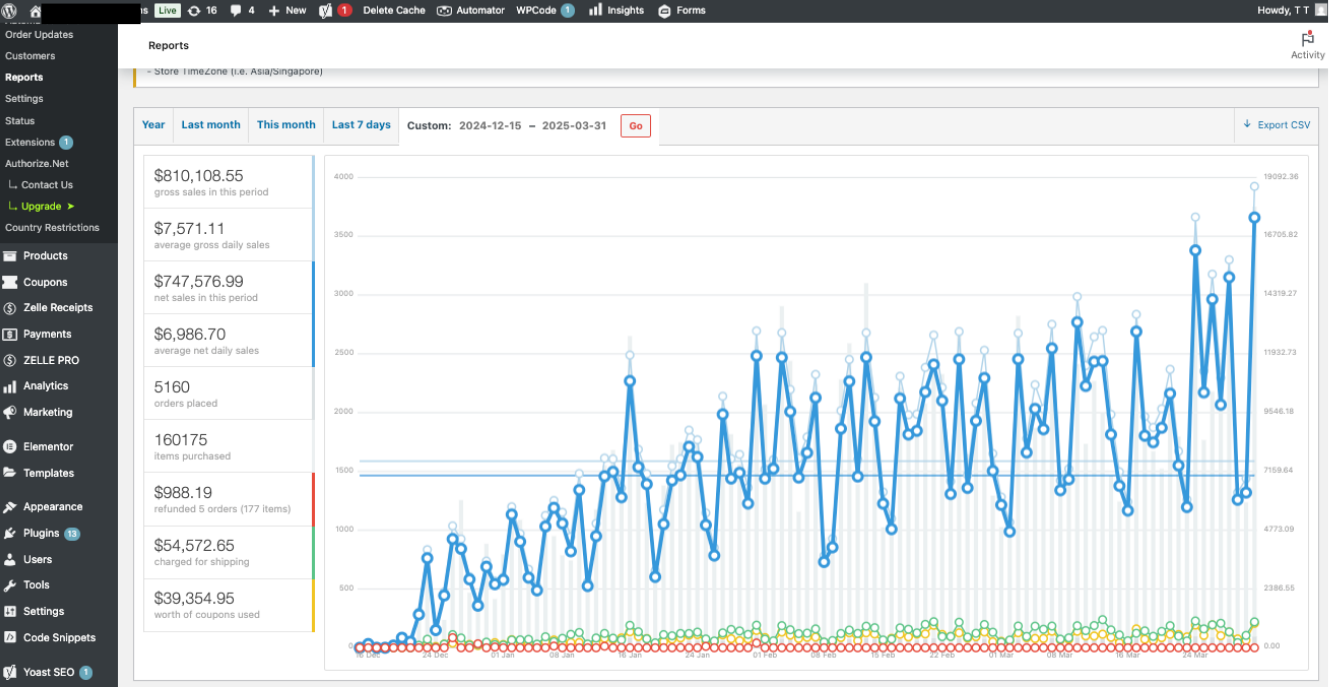The image size is (1331, 687).
Task: Click the Activity flag icon
Action: pos(1307,39)
